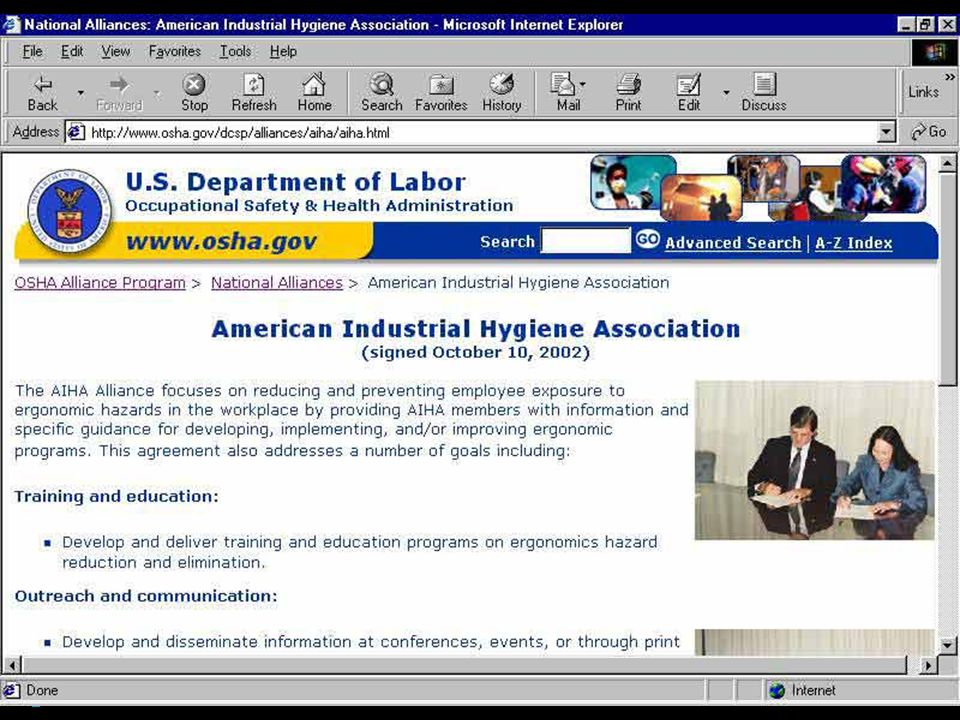Click the signing ceremony photo of two people

click(x=814, y=460)
